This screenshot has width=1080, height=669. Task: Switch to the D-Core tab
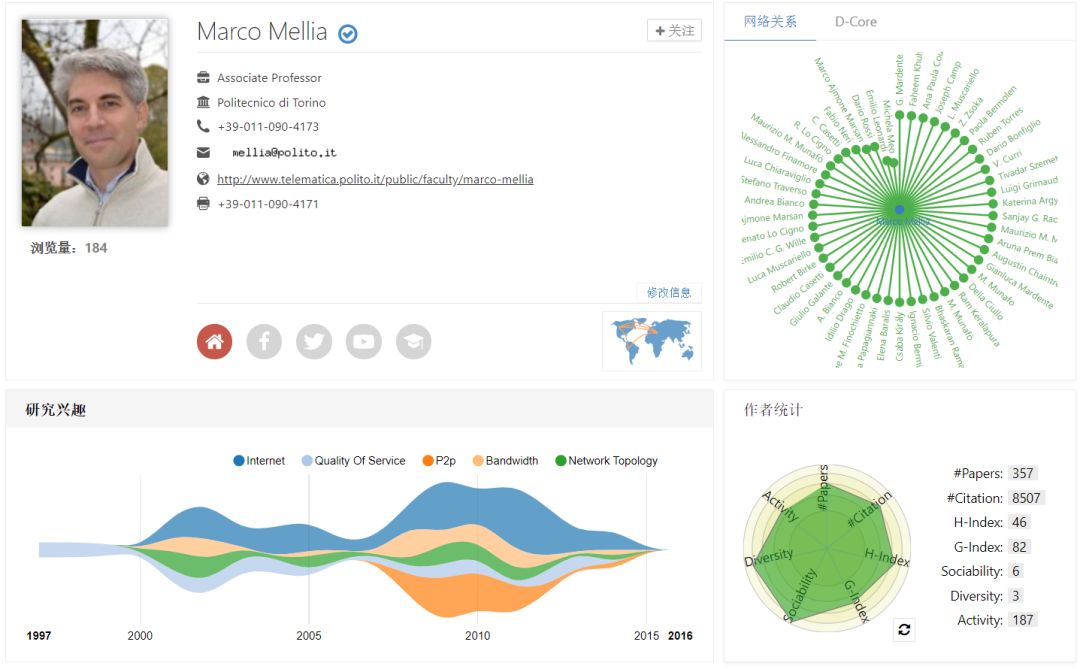855,22
